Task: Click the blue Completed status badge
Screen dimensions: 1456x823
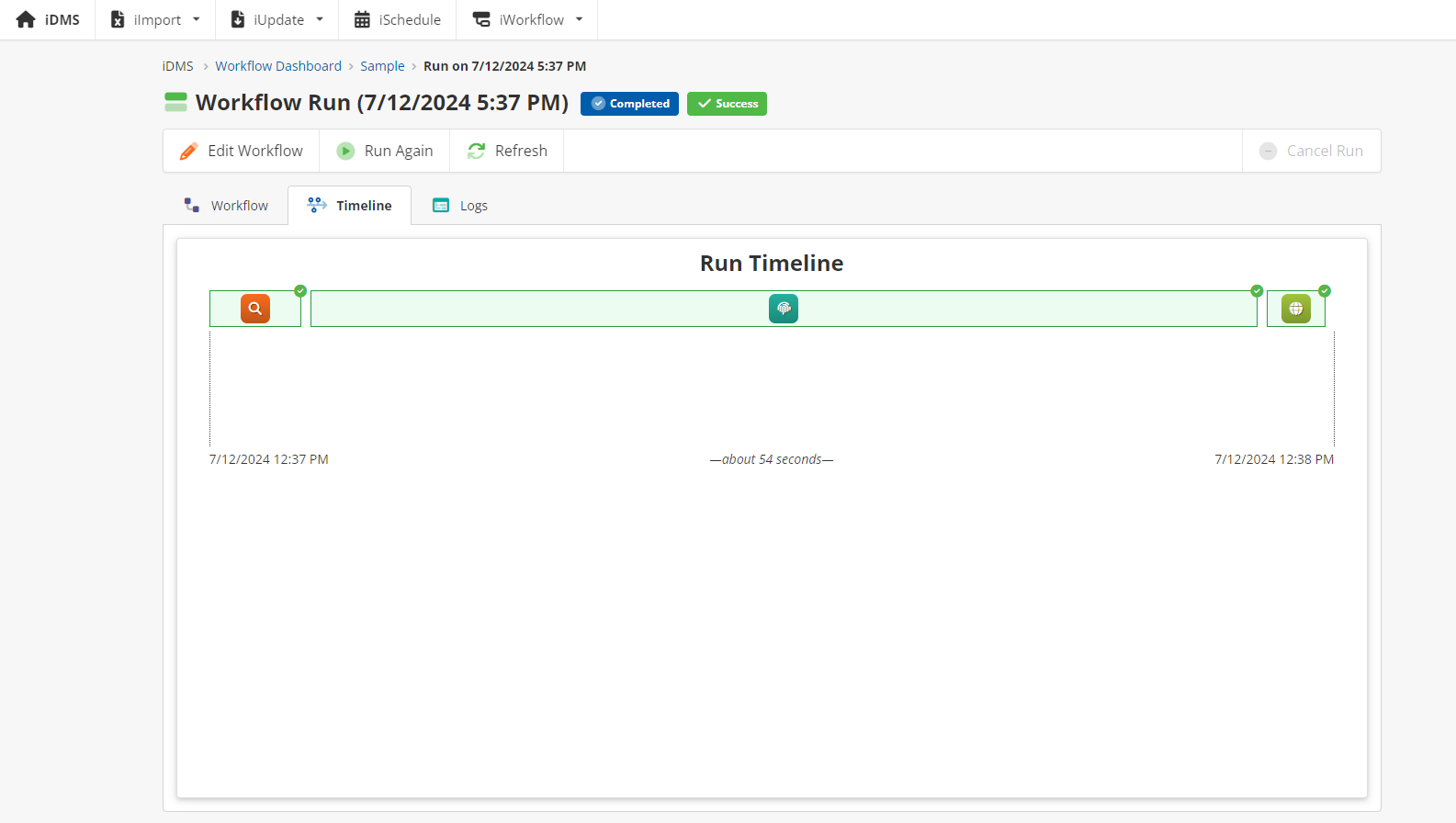Action: [629, 104]
